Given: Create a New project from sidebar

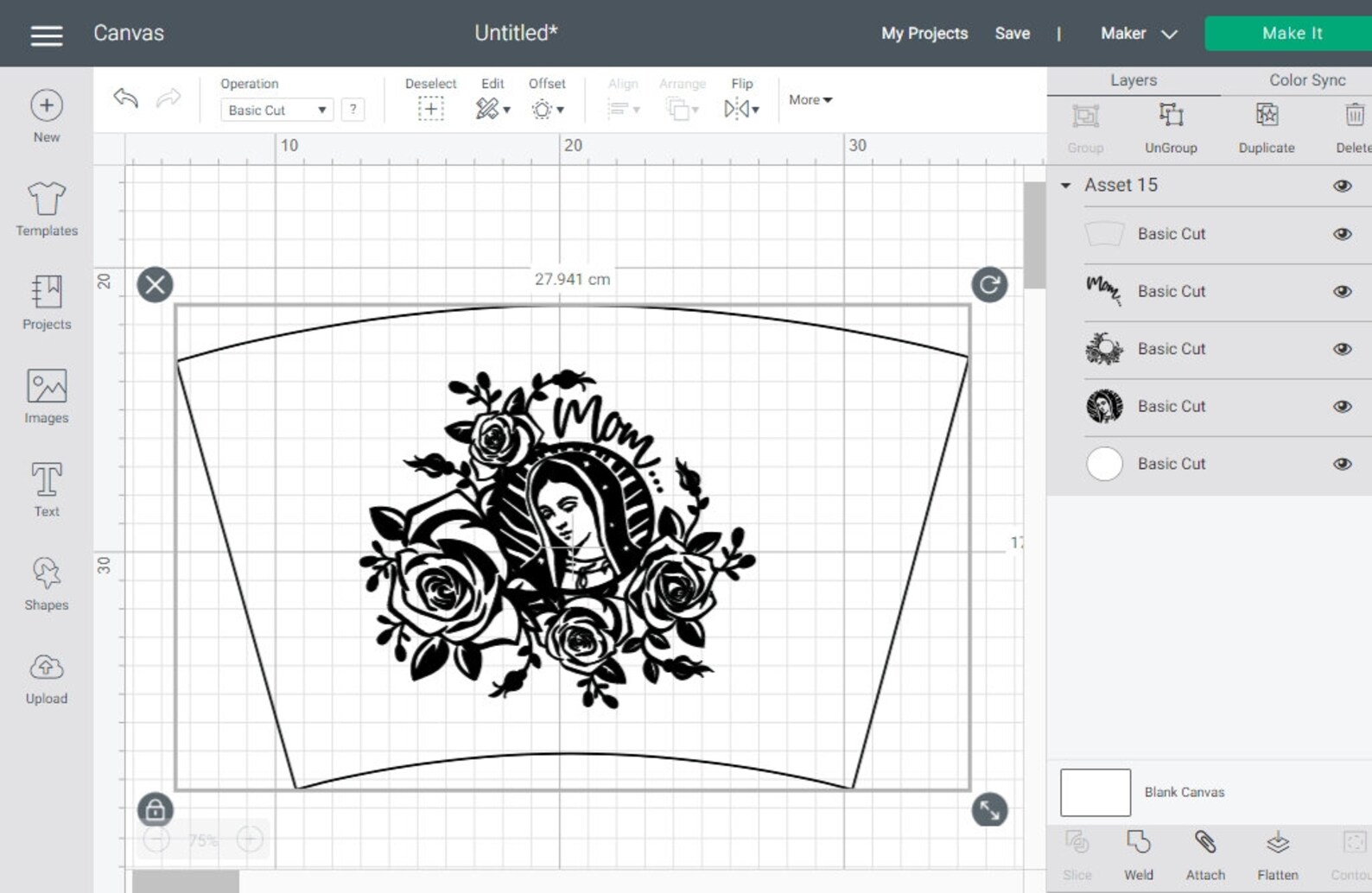Looking at the screenshot, I should point(47,117).
